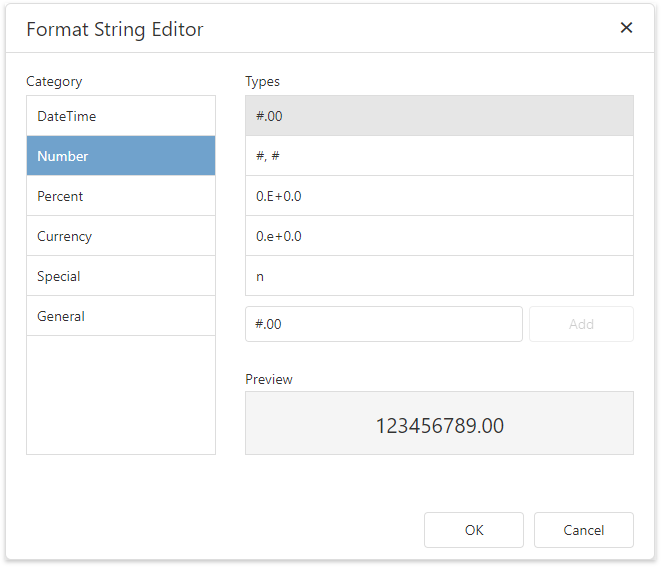The height and width of the screenshot is (567, 661).
Task: Switch to the General category
Action: [120, 316]
